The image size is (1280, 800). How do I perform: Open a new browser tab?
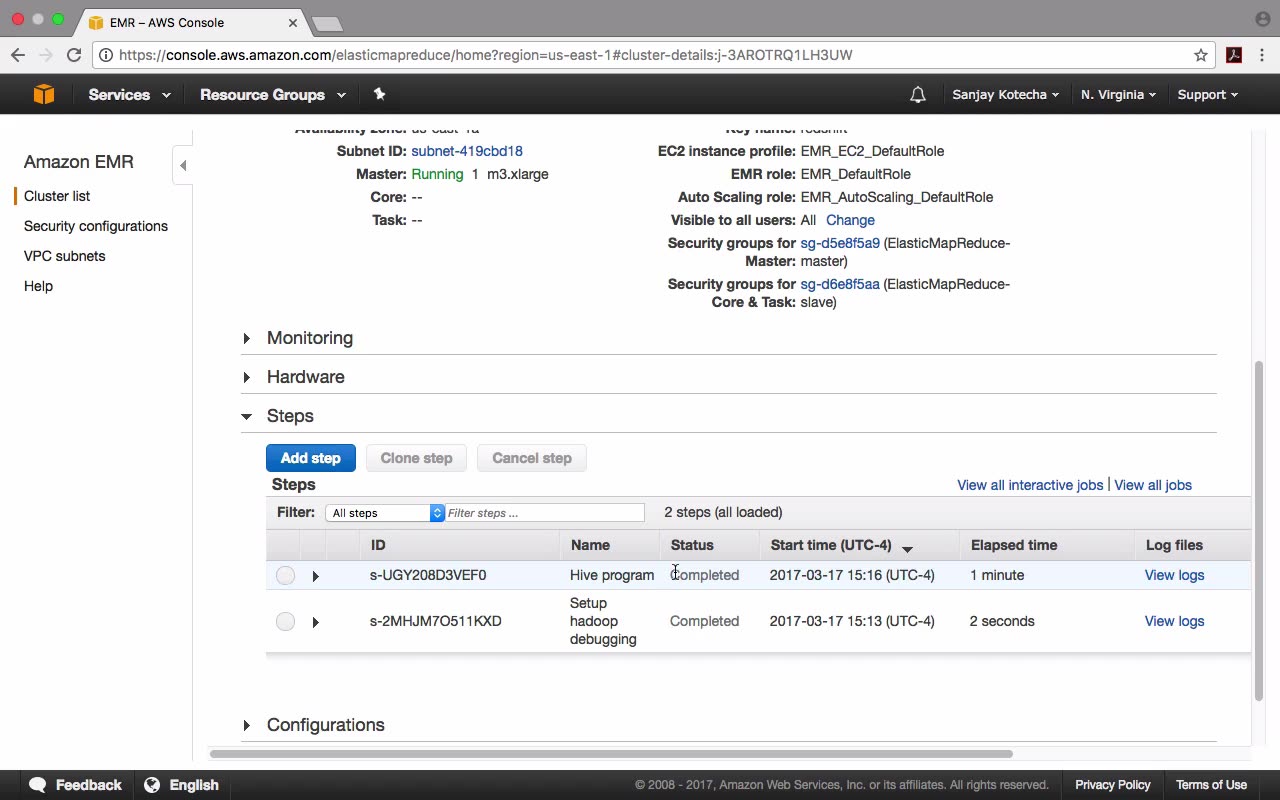[327, 23]
